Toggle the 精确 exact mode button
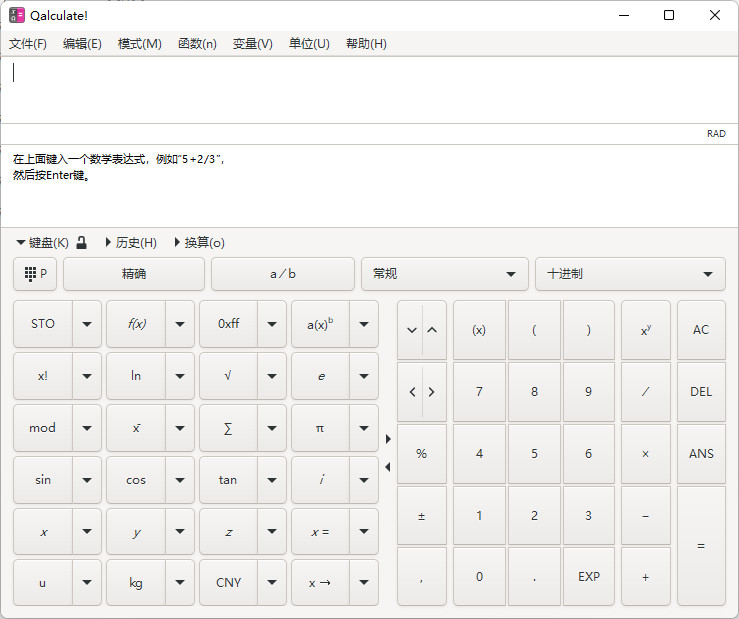 point(134,274)
